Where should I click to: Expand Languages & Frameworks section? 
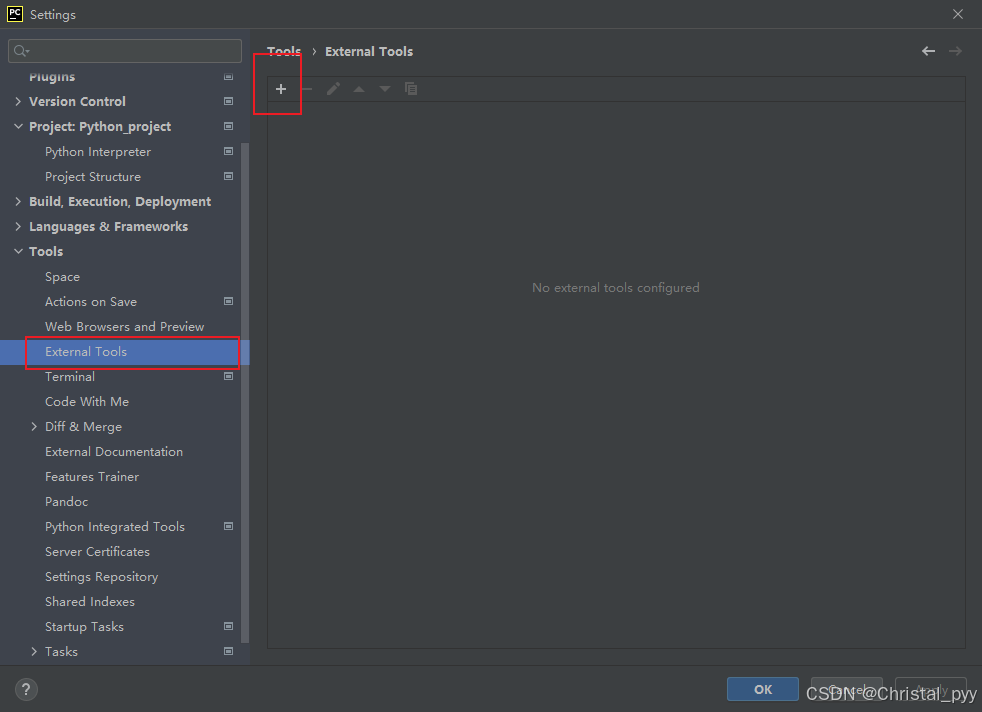tap(18, 227)
